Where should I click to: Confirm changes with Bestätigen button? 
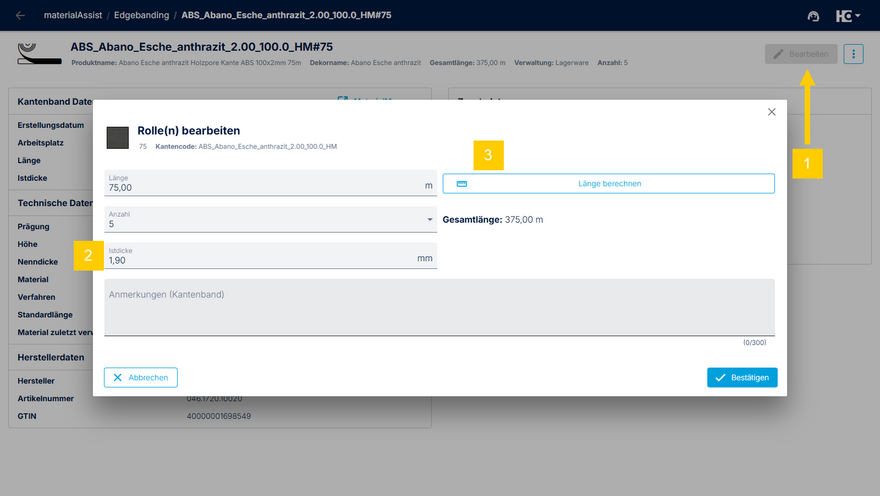[741, 377]
